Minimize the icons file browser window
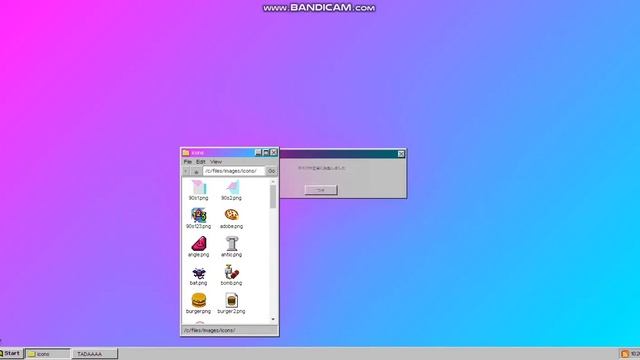This screenshot has height=360, width=640. (258, 153)
